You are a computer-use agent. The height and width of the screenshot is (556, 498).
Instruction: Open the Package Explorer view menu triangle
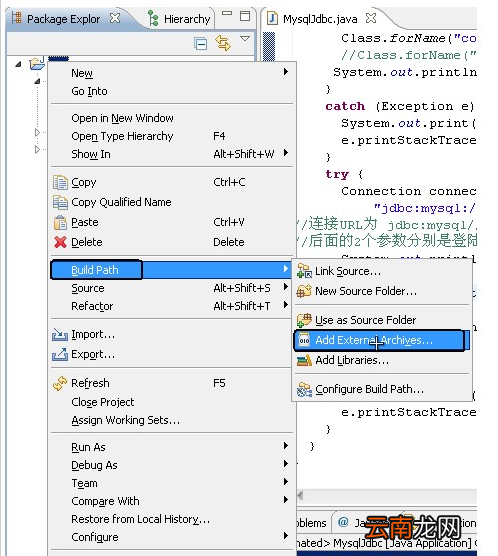click(x=245, y=38)
